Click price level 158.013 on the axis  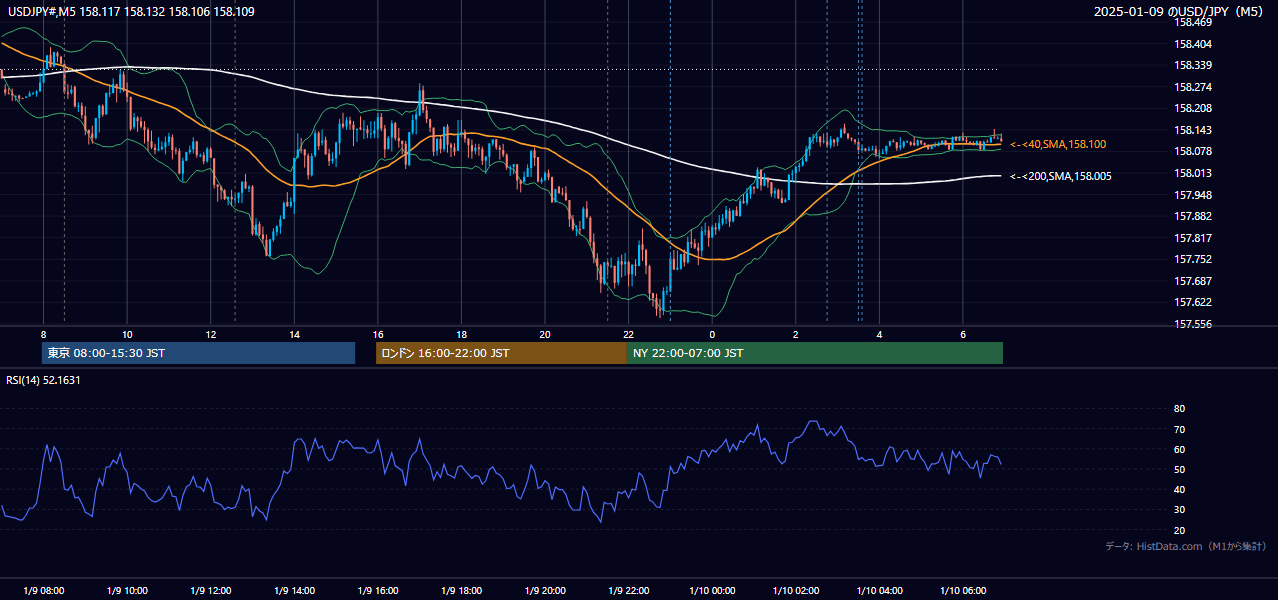tap(1192, 173)
